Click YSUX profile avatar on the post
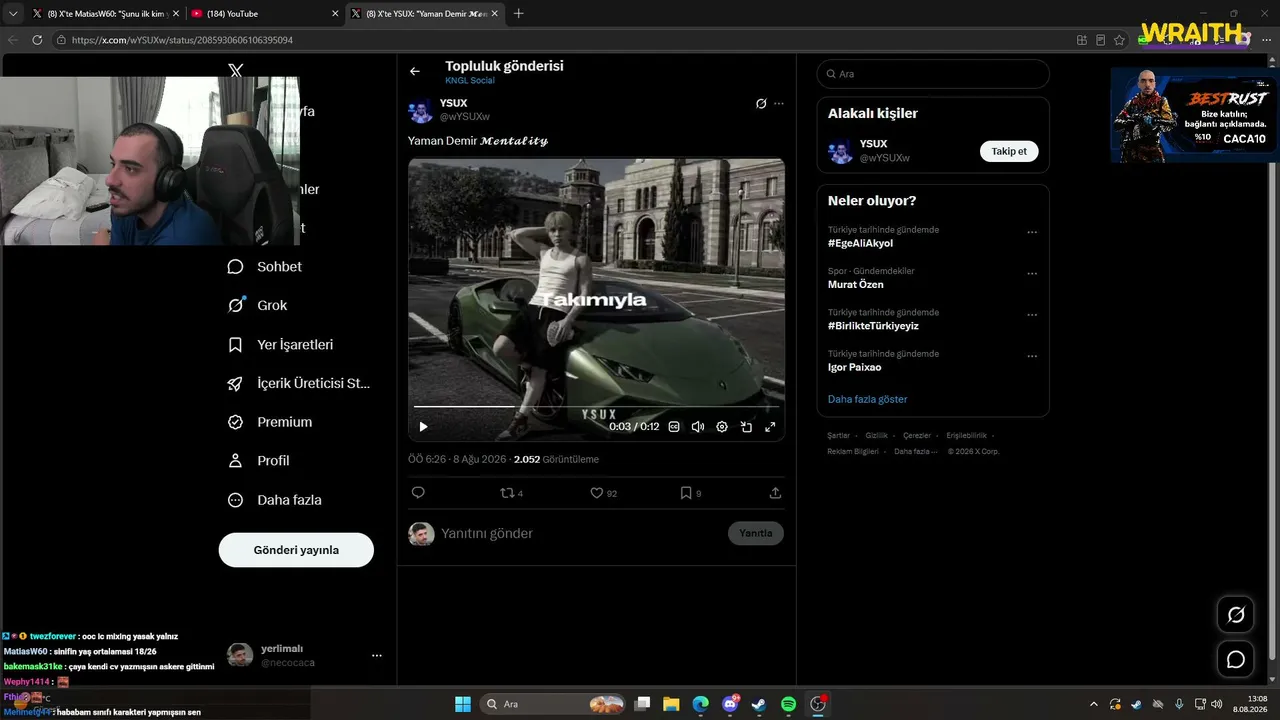The image size is (1280, 720). coord(421,110)
